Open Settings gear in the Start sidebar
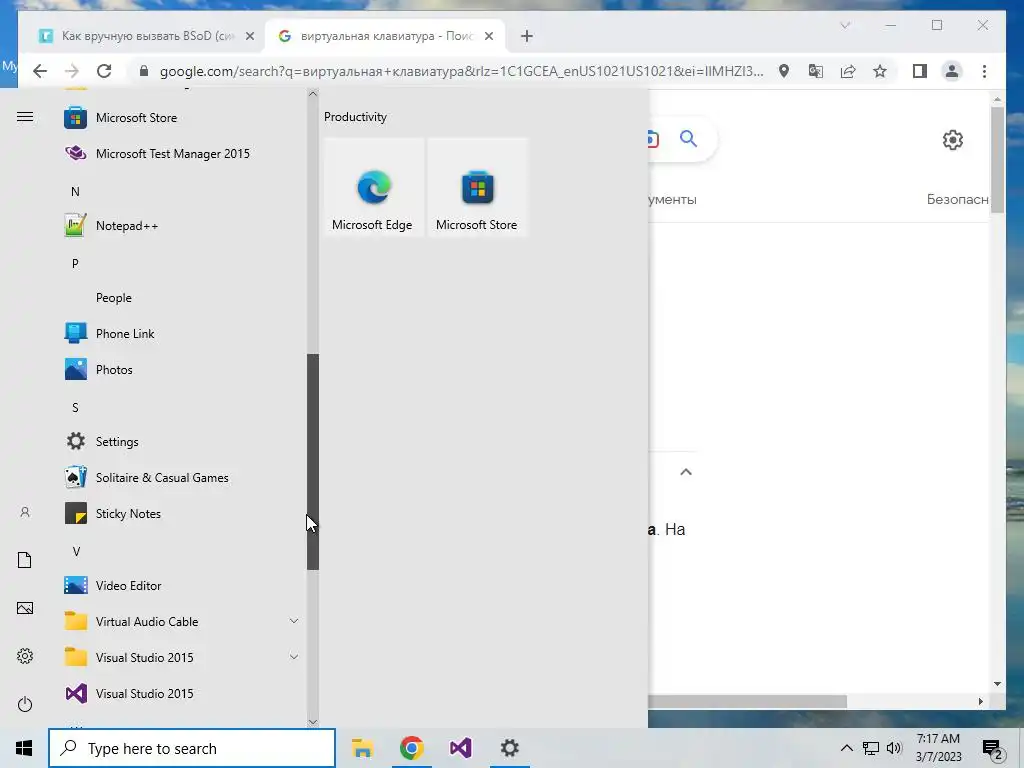Image resolution: width=1024 pixels, height=768 pixels. 25,656
